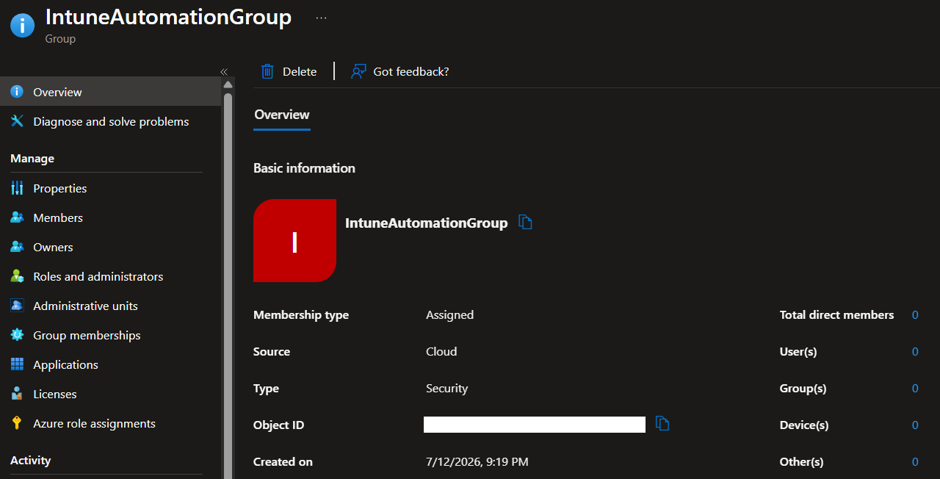The image size is (940, 479).
Task: Click the Applications grid icon
Action: (17, 364)
